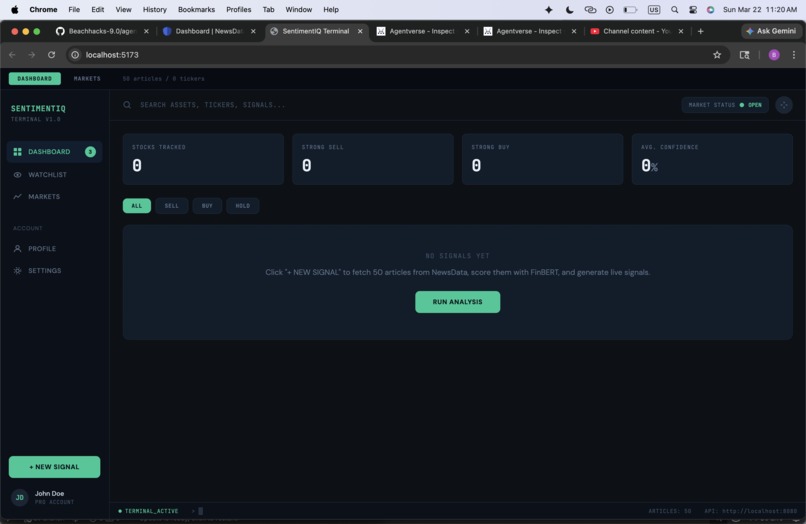This screenshot has height=524, width=806.
Task: Click the notification badge on Dashboard
Action: point(90,152)
